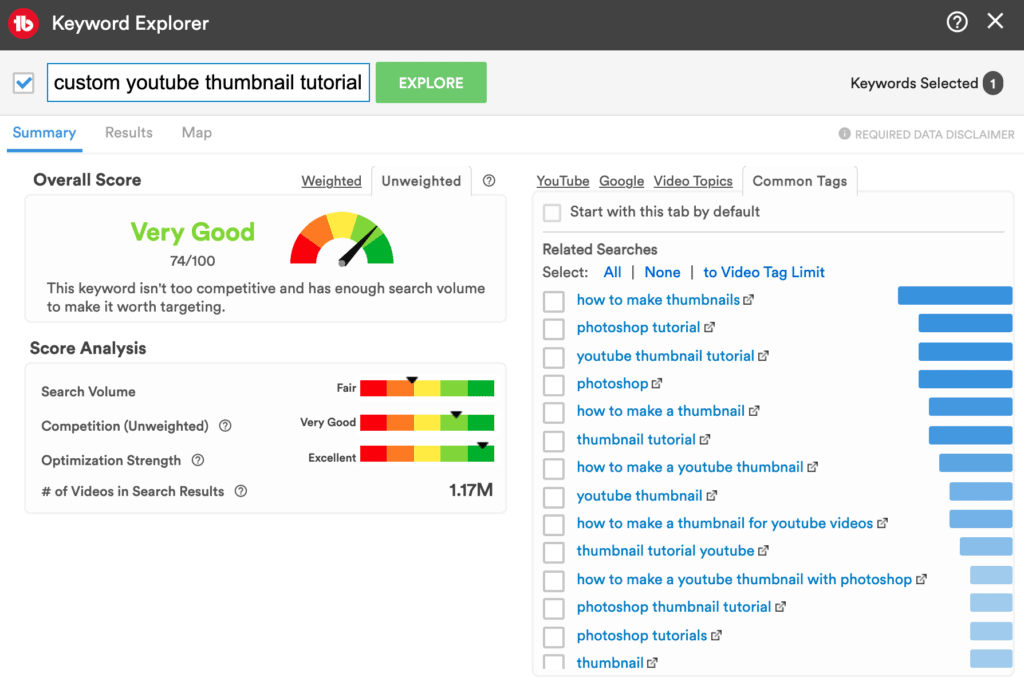Viewport: 1024px width, 677px height.
Task: Enable 'Start with this tab by default'
Action: (x=552, y=212)
